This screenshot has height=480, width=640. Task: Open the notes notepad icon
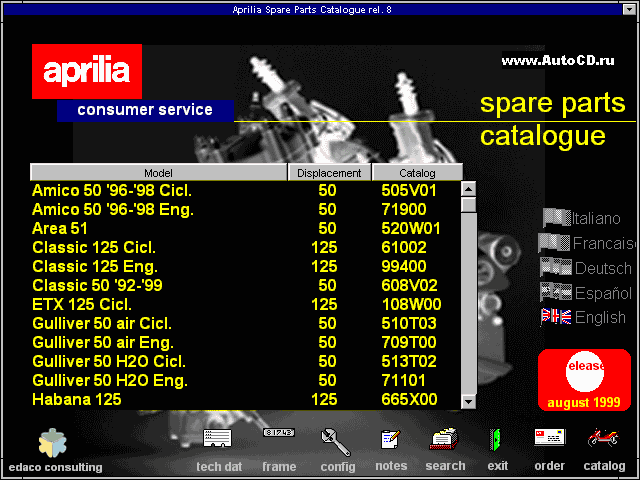390,439
